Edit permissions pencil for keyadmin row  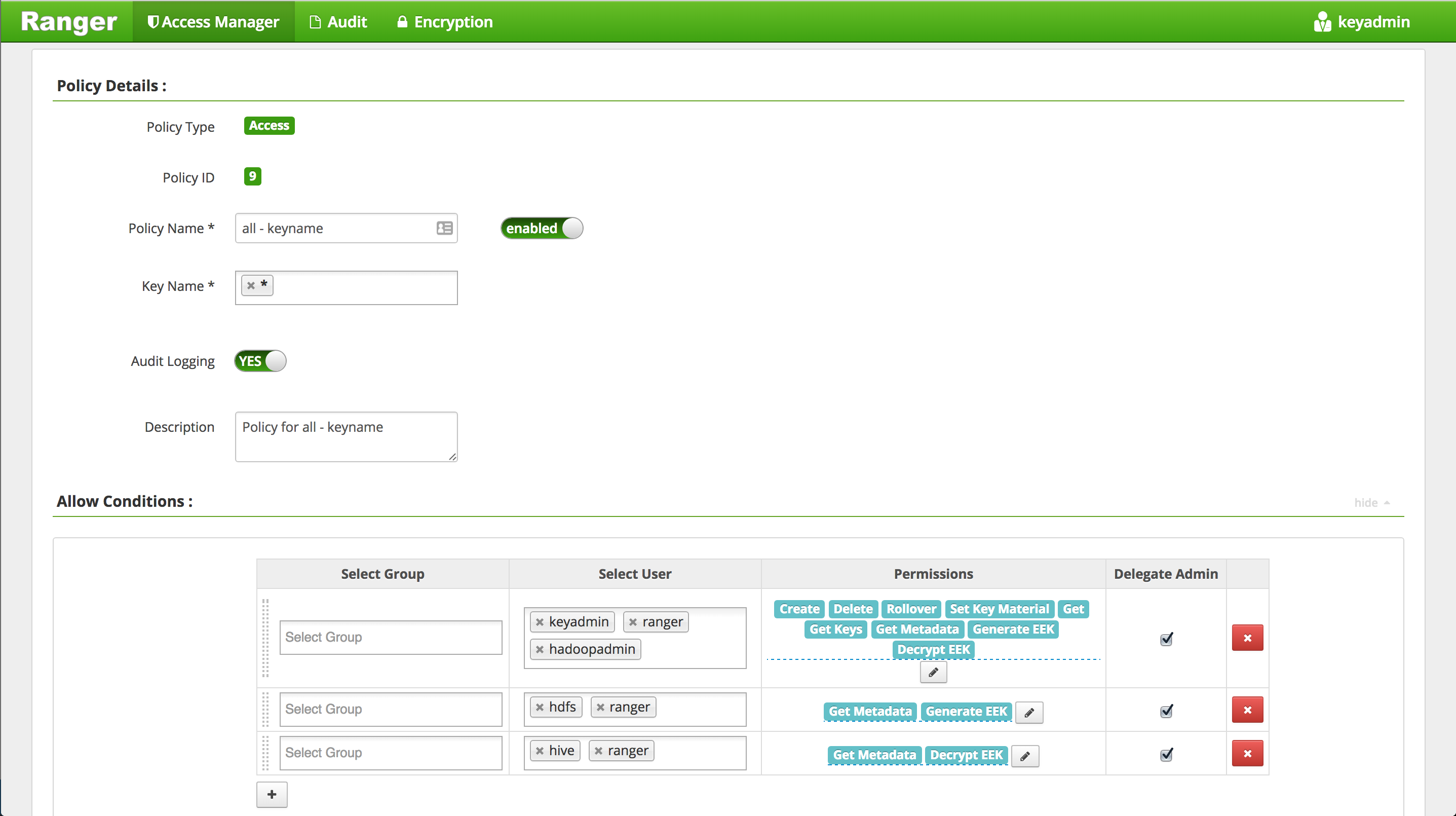point(933,673)
